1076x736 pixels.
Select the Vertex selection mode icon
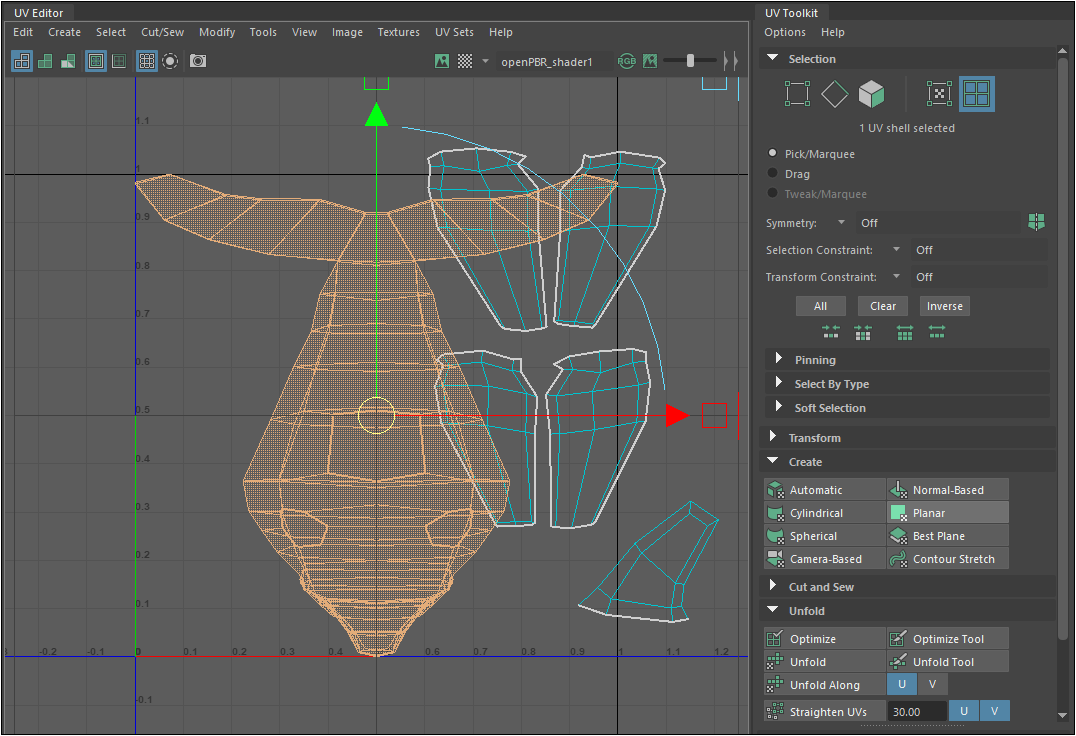tap(797, 94)
